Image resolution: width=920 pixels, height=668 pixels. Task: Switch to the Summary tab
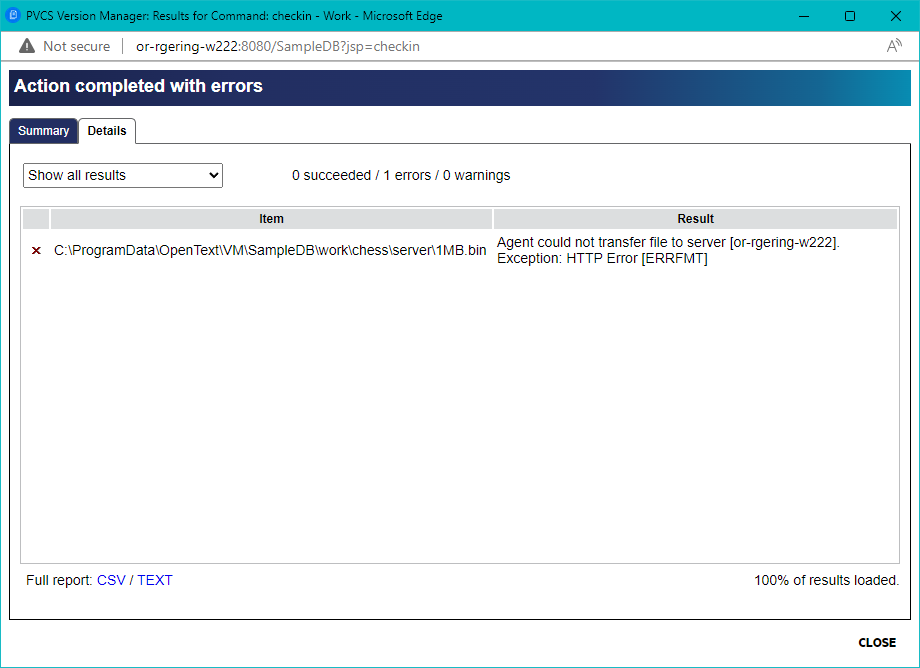point(43,130)
